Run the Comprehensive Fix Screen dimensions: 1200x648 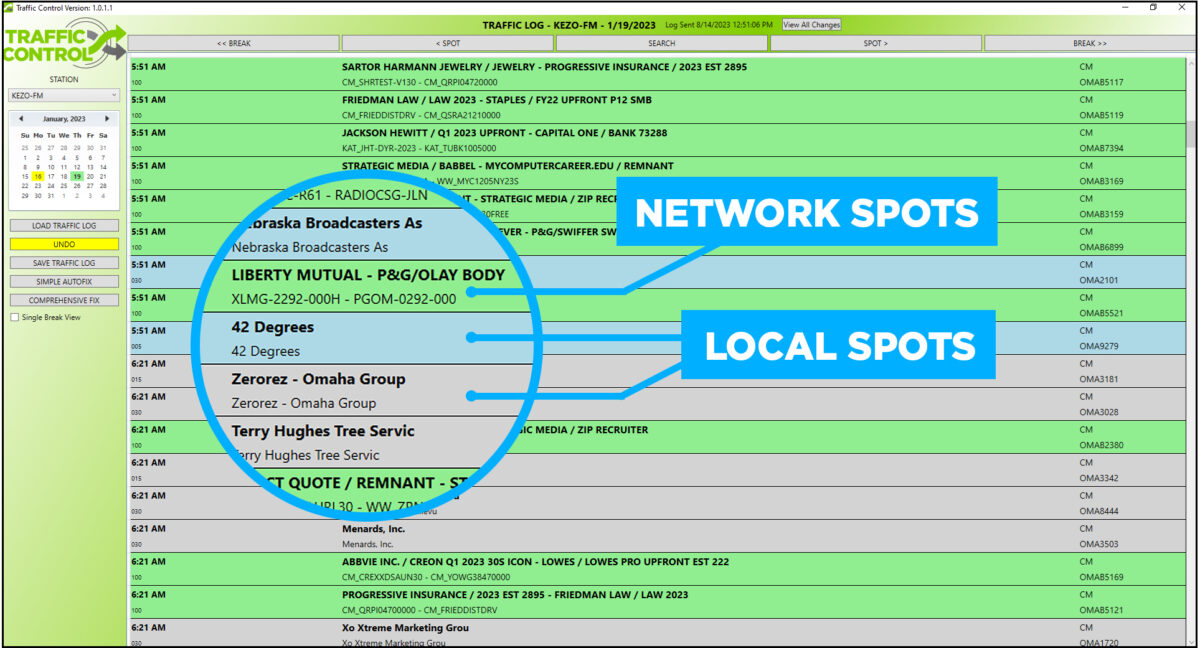pos(64,300)
